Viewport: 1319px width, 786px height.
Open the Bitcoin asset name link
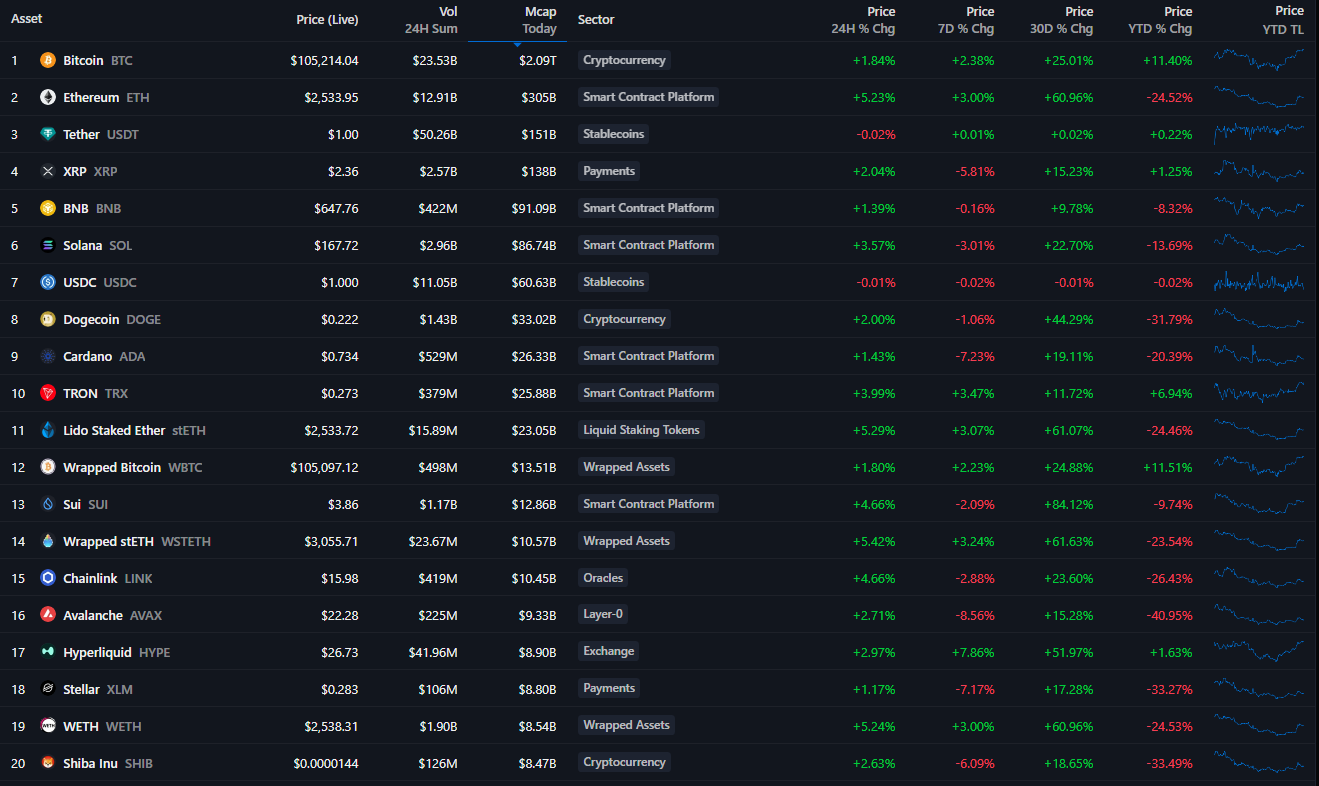83,60
